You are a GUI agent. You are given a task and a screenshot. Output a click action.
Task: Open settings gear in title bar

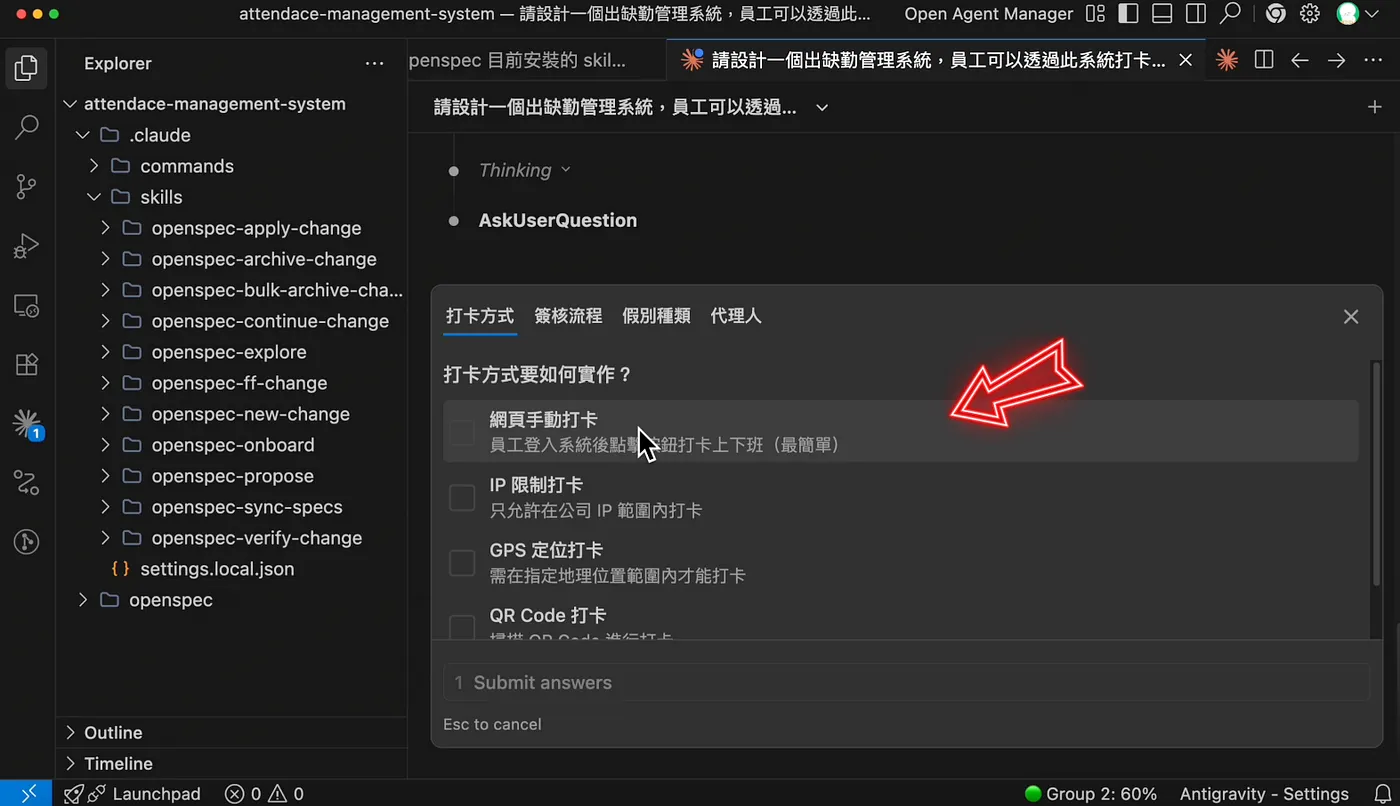[1310, 14]
